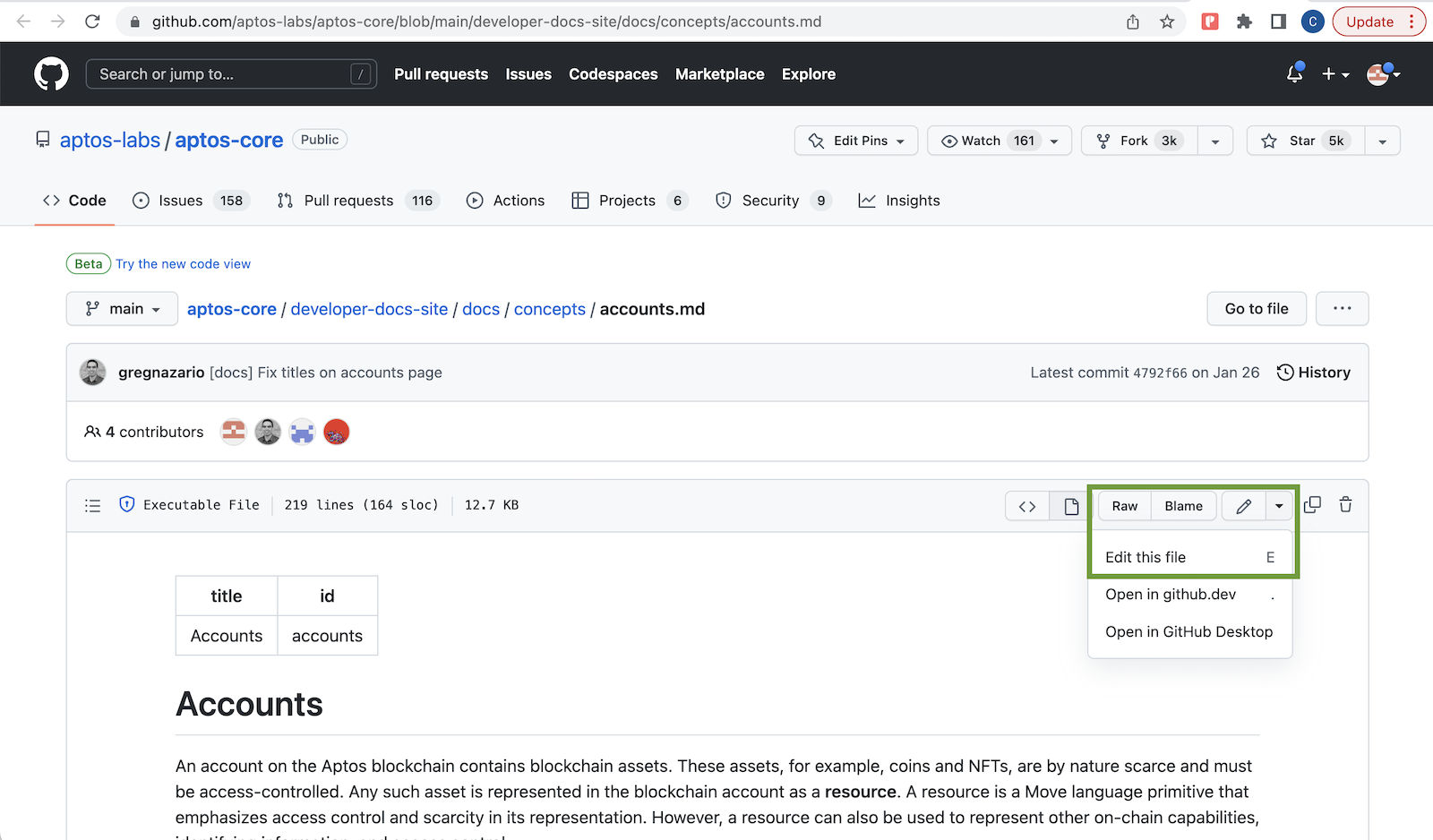Open the browser extensions puzzle icon
Screen dimensions: 1433x840
point(1244,21)
